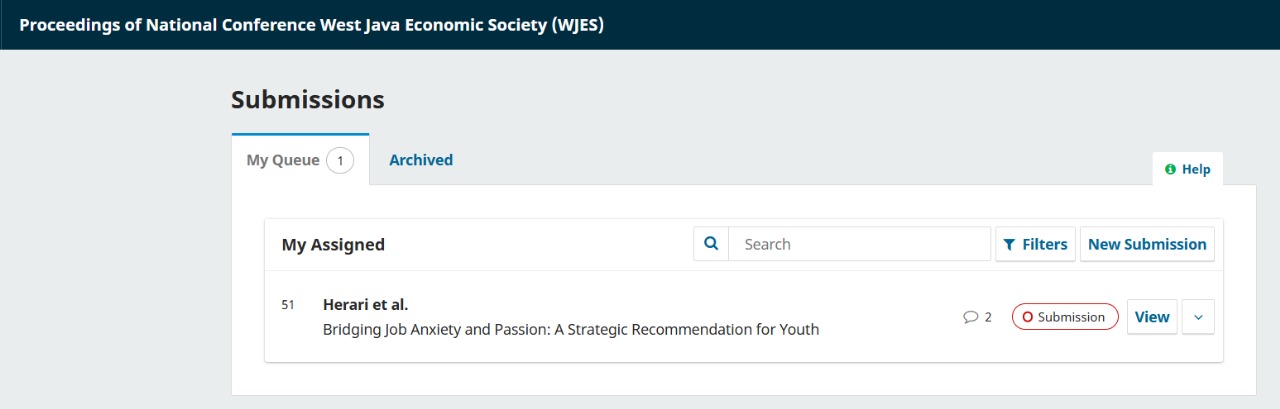Click the Bridging Job Anxiety submission title
Viewport: 1280px width, 409px height.
[570, 329]
